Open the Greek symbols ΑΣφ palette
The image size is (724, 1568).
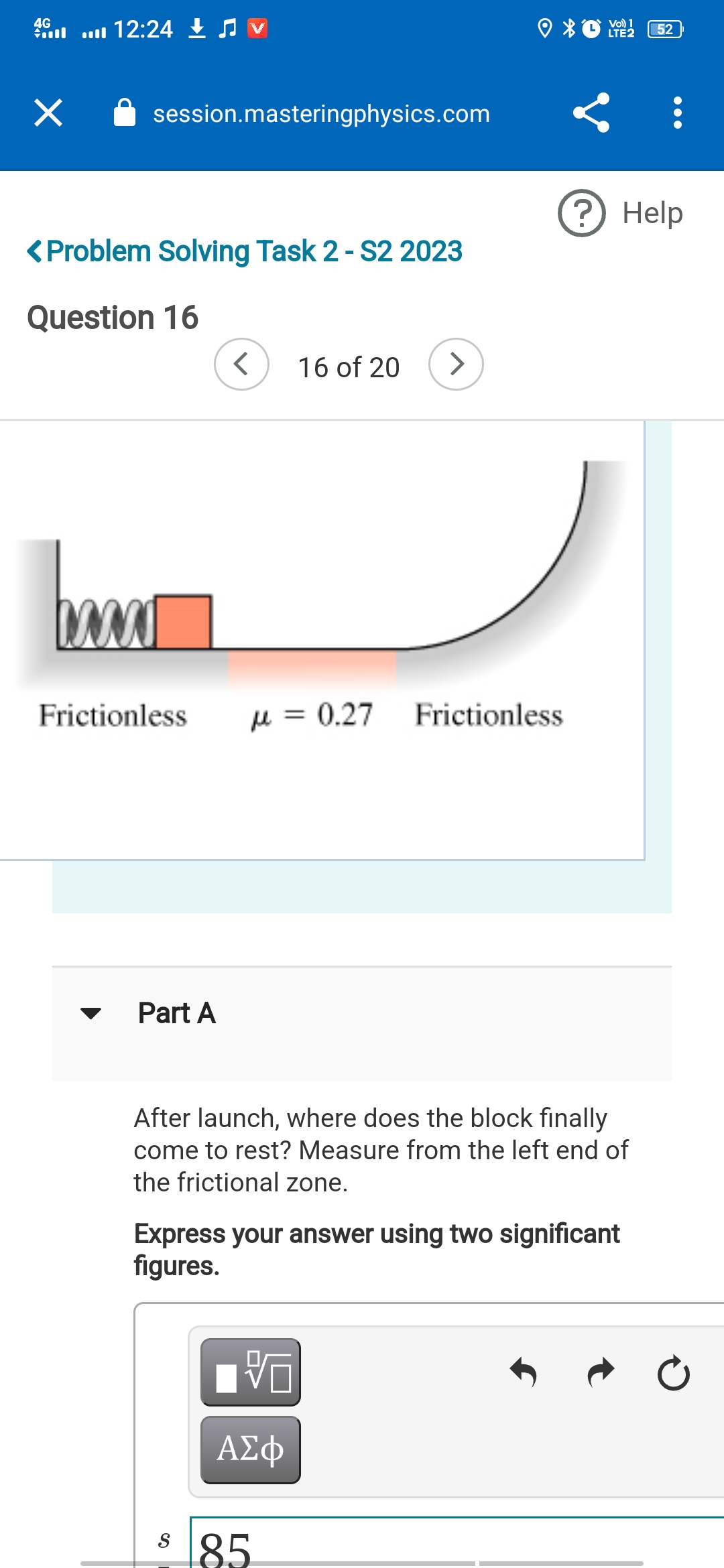[x=250, y=1449]
